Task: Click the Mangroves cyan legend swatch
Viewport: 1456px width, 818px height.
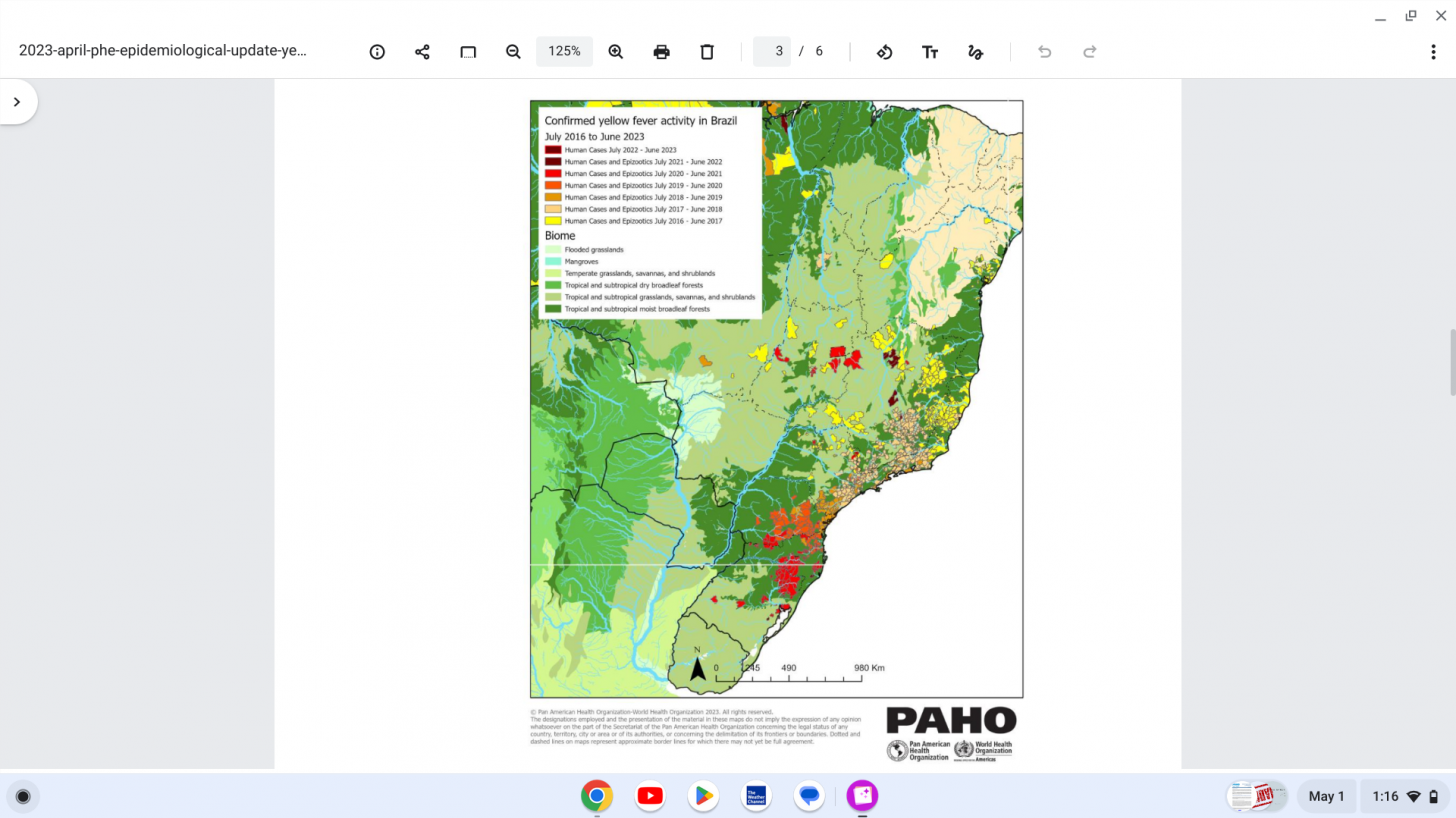Action: 552,262
